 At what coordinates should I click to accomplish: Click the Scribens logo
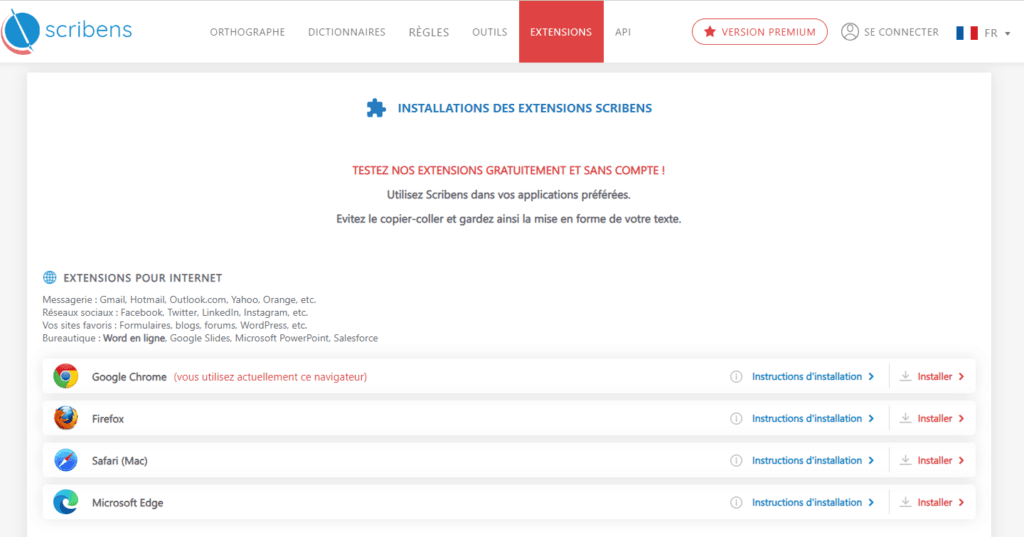[67, 31]
